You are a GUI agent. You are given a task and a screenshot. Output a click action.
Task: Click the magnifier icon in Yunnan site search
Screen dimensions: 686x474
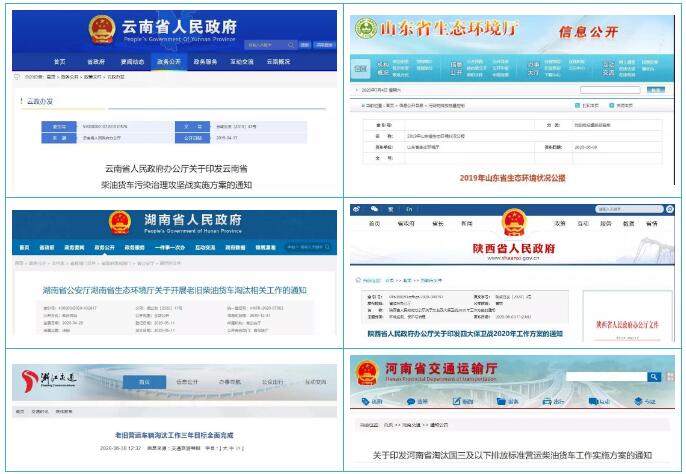click(x=291, y=45)
